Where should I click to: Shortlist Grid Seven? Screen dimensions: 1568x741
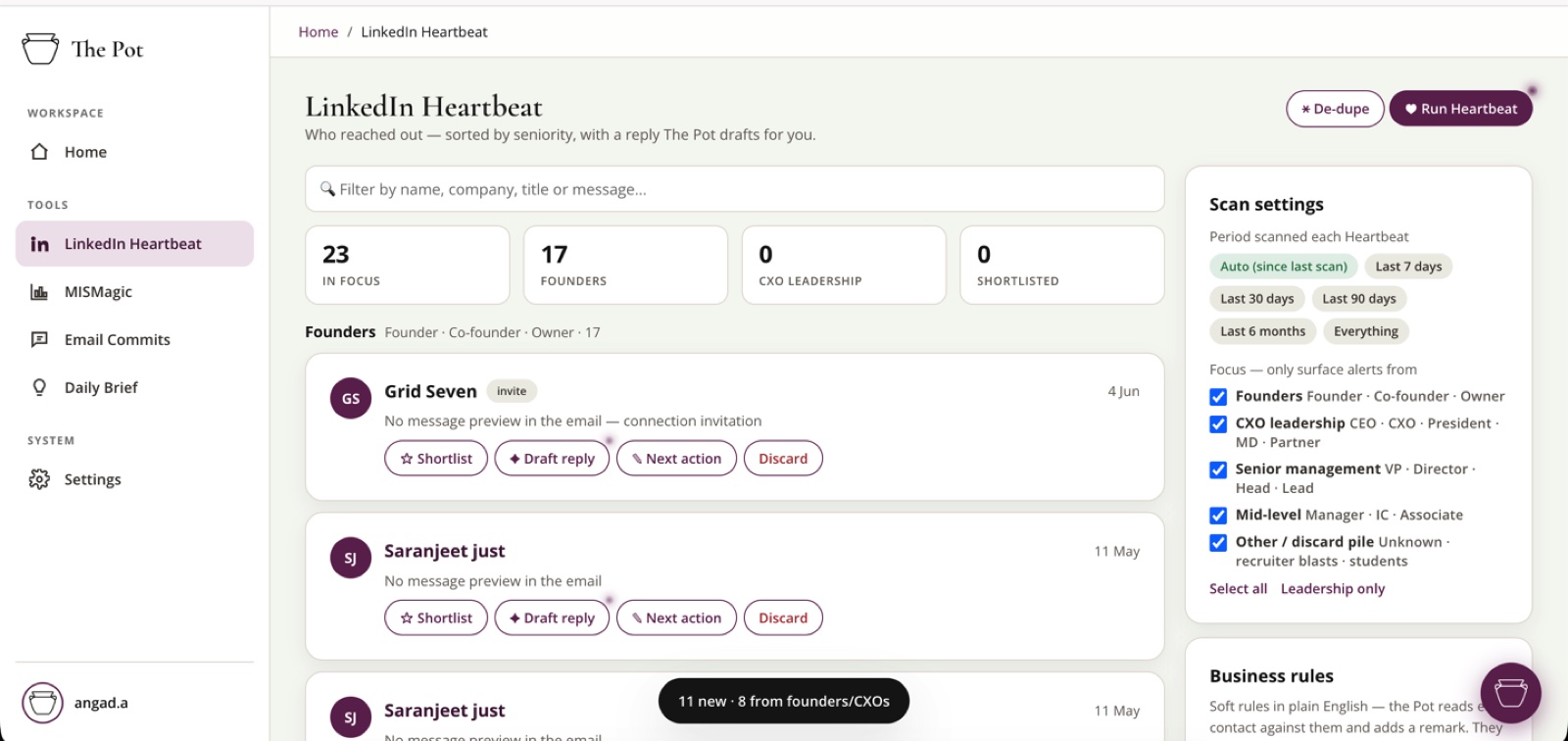[x=436, y=459]
